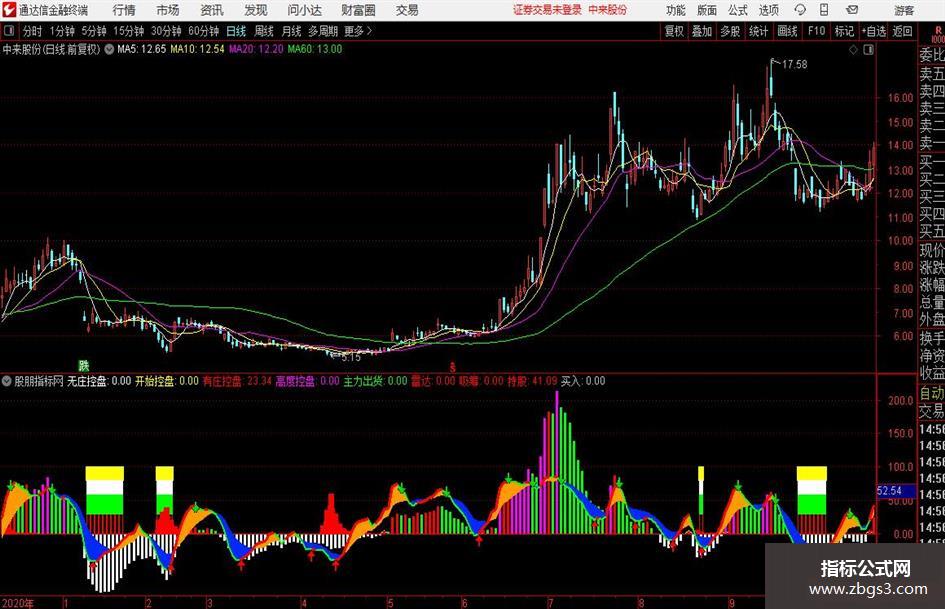Click the month 4 marker on time axis

(304, 602)
